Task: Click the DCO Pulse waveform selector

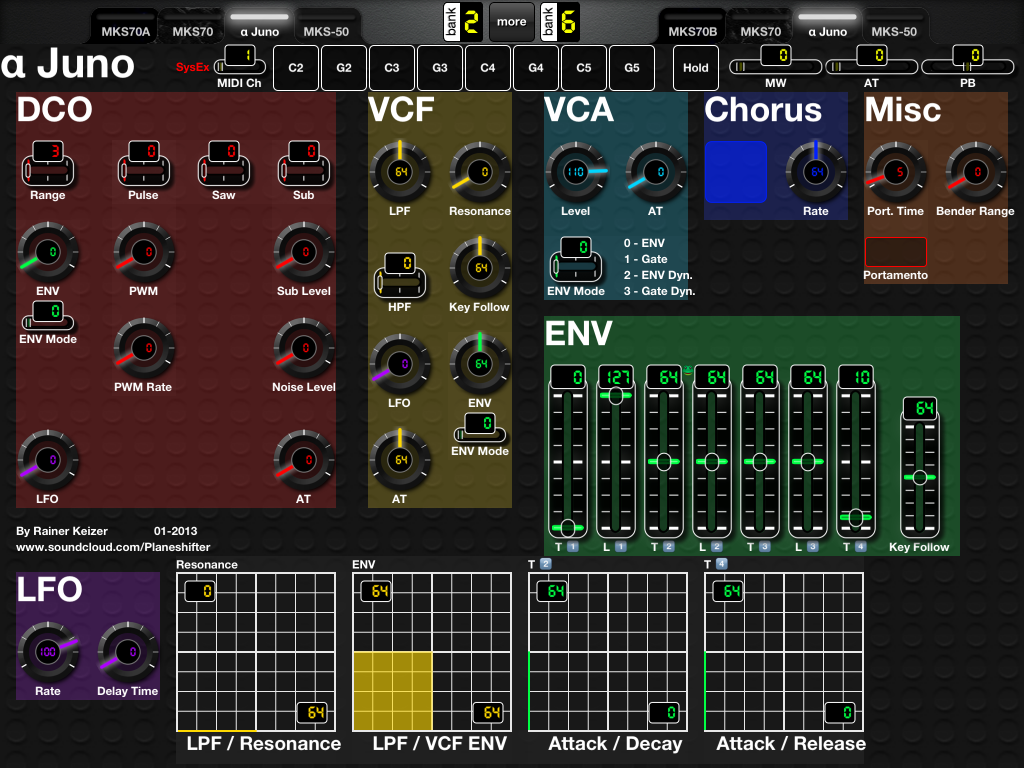Action: tap(144, 163)
